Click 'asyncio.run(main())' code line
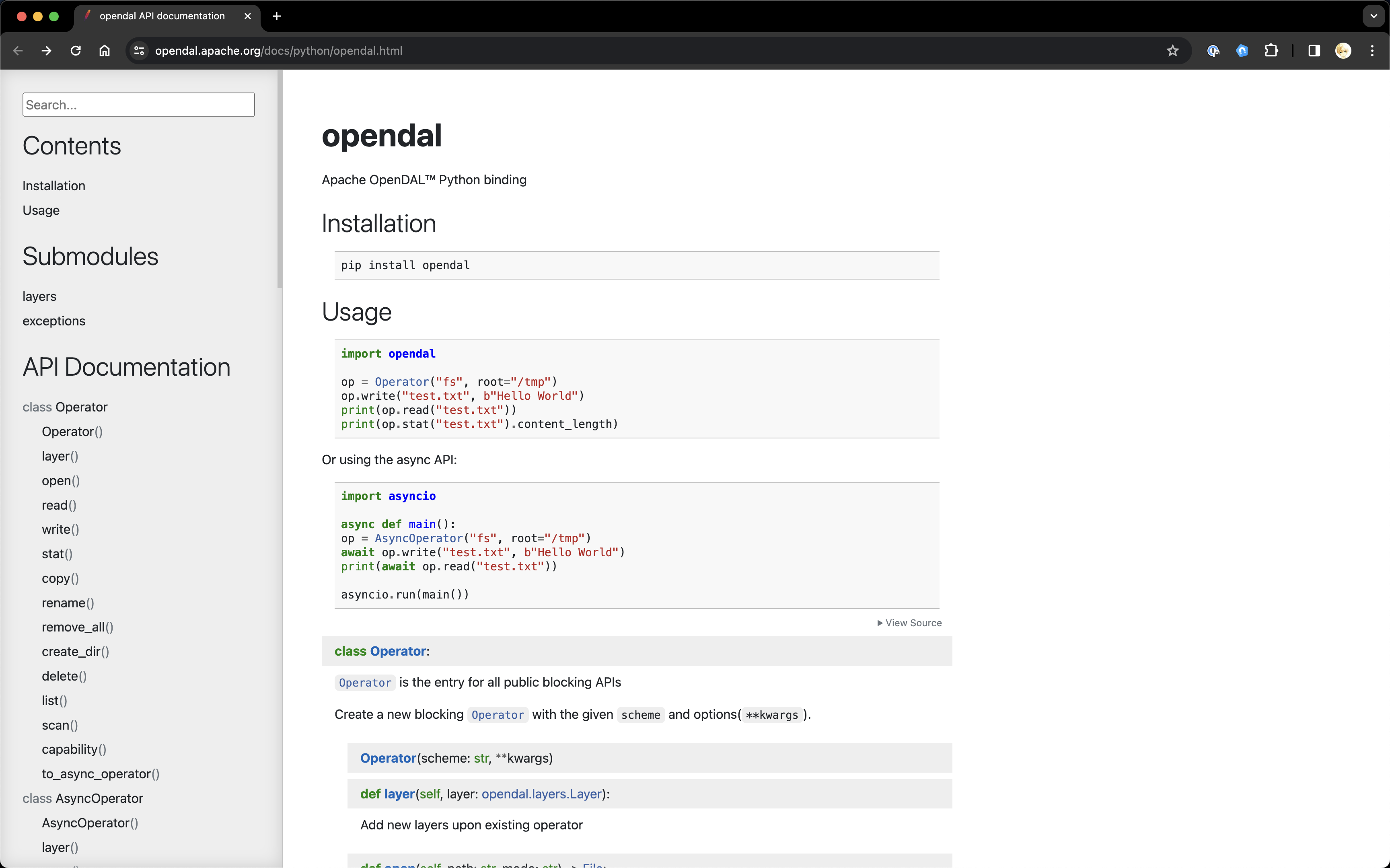 (405, 595)
